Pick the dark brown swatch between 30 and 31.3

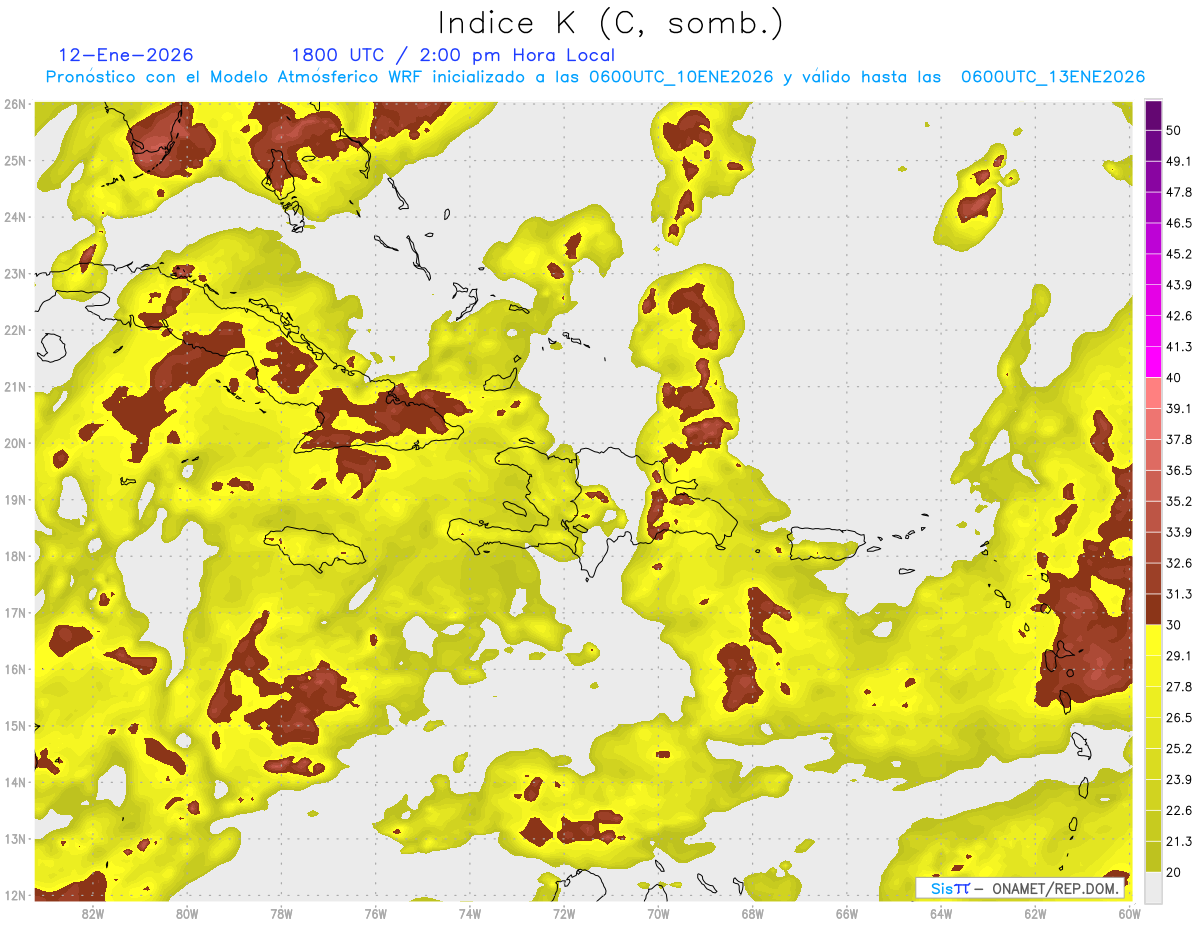(1154, 610)
